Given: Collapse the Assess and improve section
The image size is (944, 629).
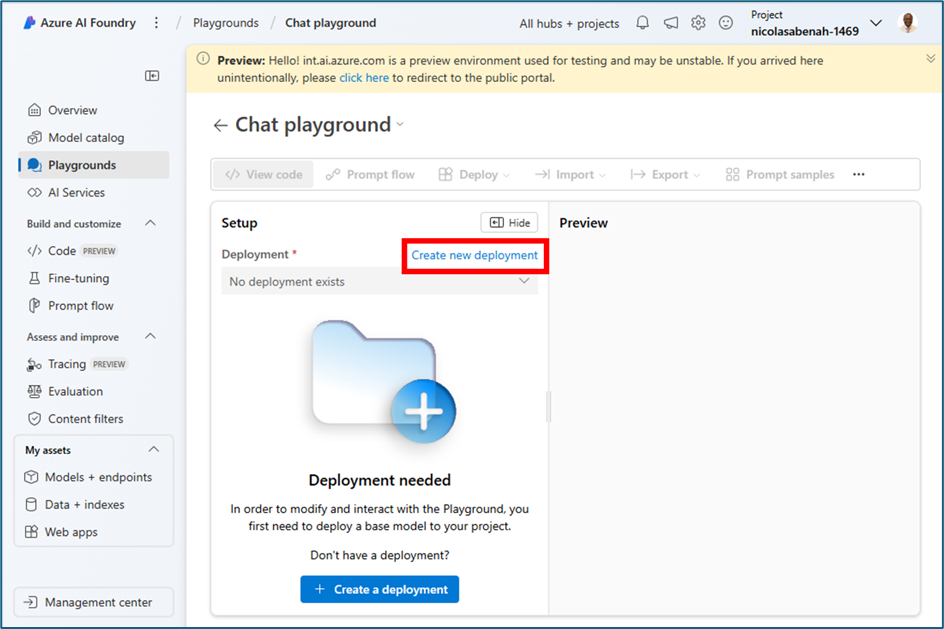Looking at the screenshot, I should pos(151,336).
